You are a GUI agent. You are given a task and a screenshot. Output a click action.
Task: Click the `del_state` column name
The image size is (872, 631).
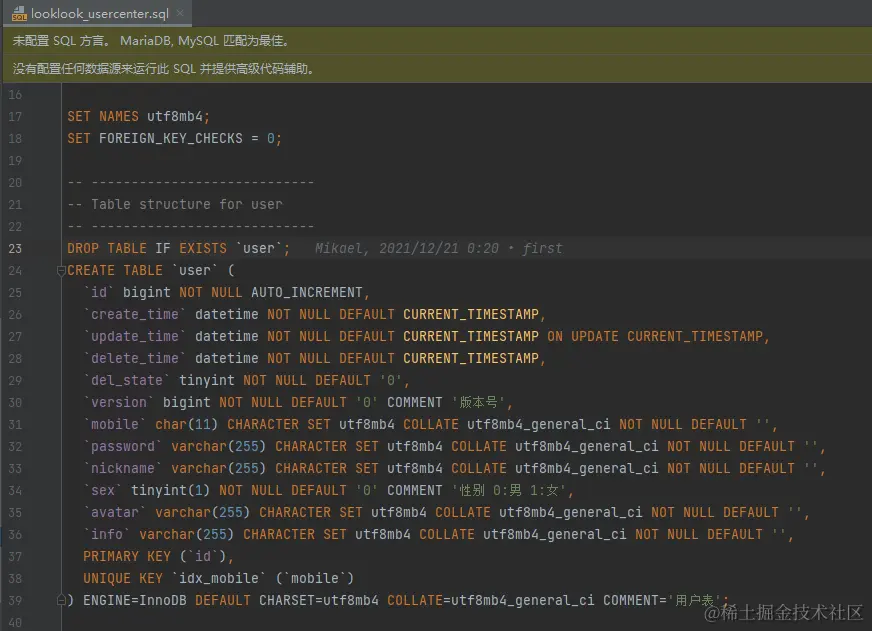pos(127,380)
